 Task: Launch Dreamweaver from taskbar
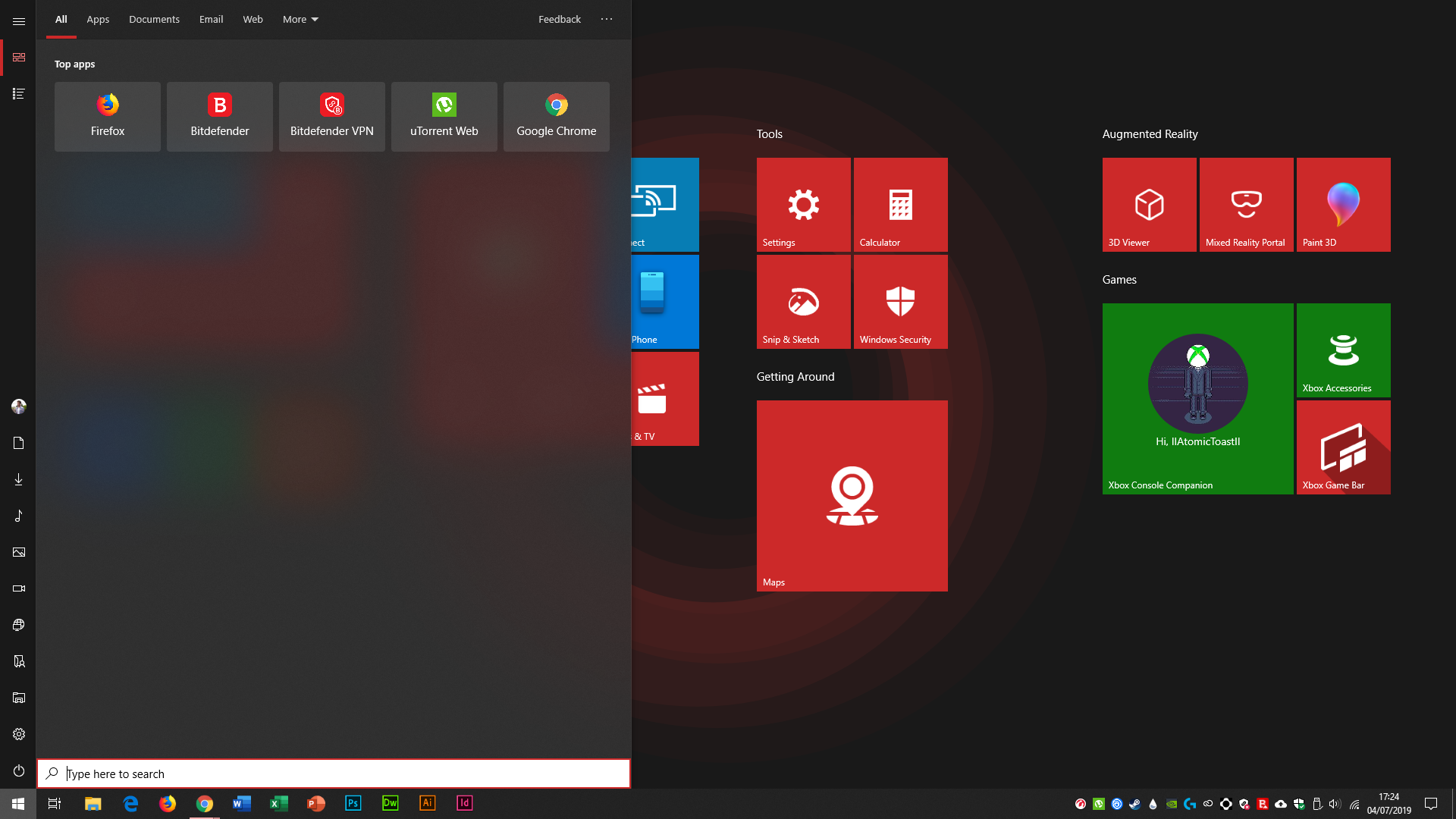tap(391, 804)
